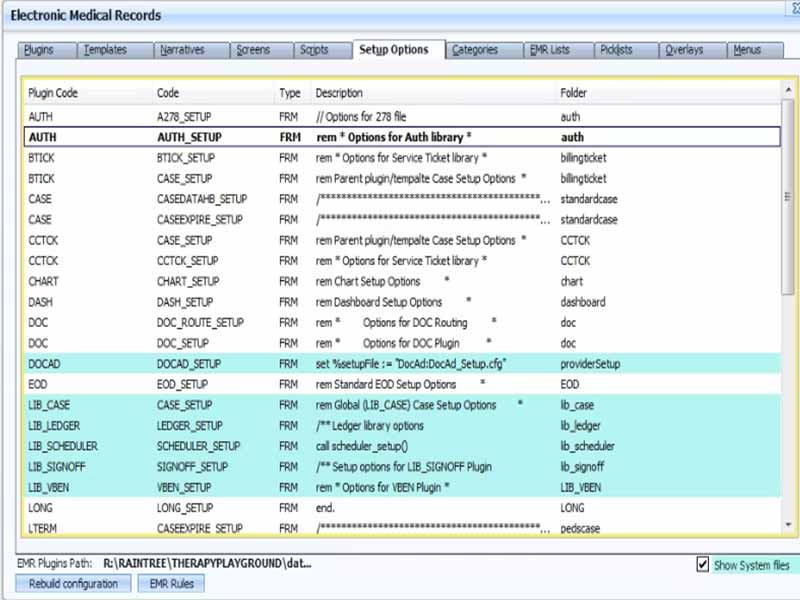Switch to the Categories tab

pos(475,50)
